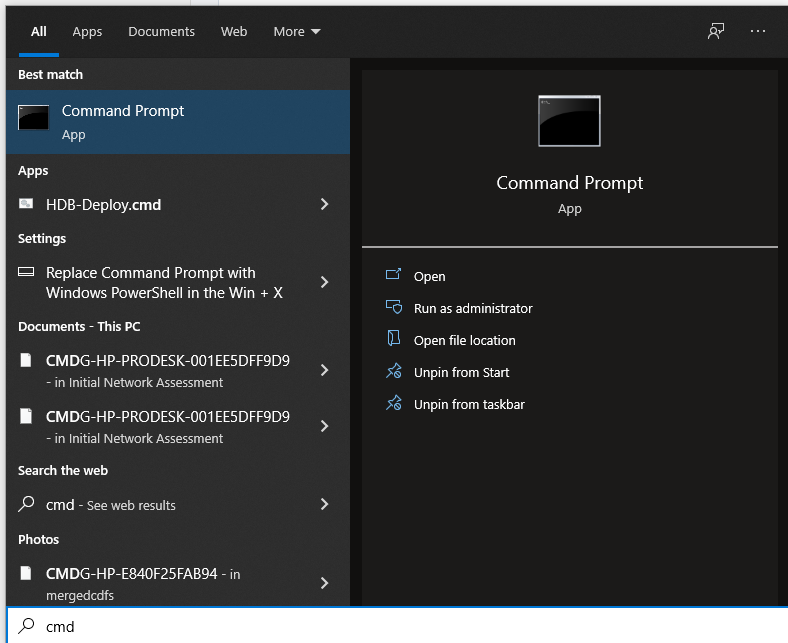
Task: Click the Unpin from Start pin icon
Action: 393,371
